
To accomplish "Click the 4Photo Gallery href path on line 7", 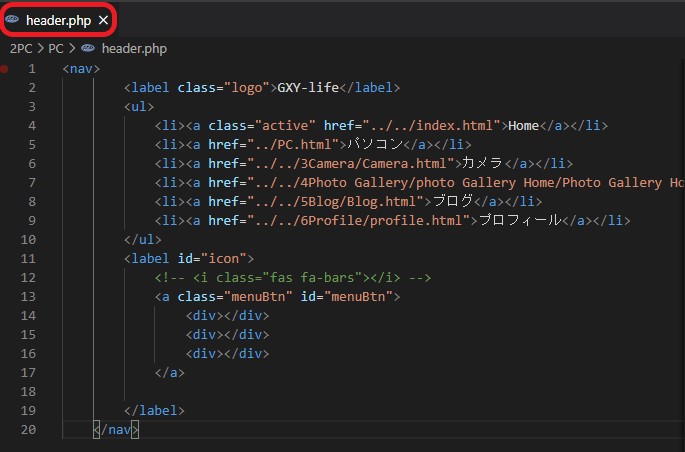I will coord(460,183).
